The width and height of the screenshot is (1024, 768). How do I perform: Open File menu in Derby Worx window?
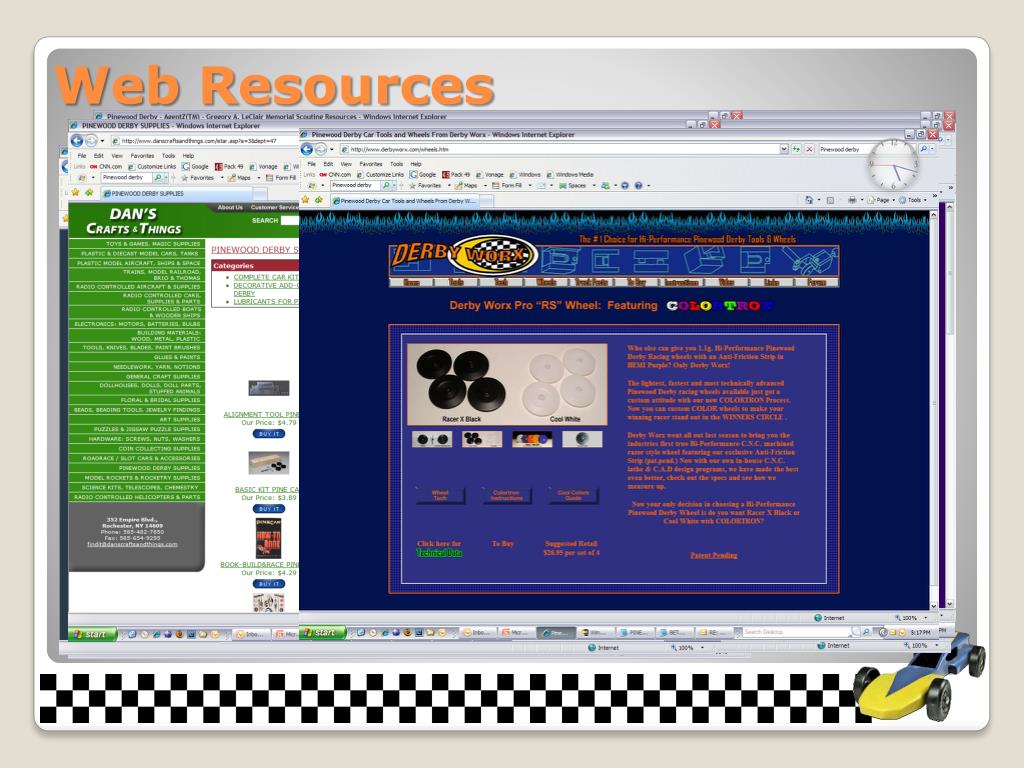[x=312, y=164]
